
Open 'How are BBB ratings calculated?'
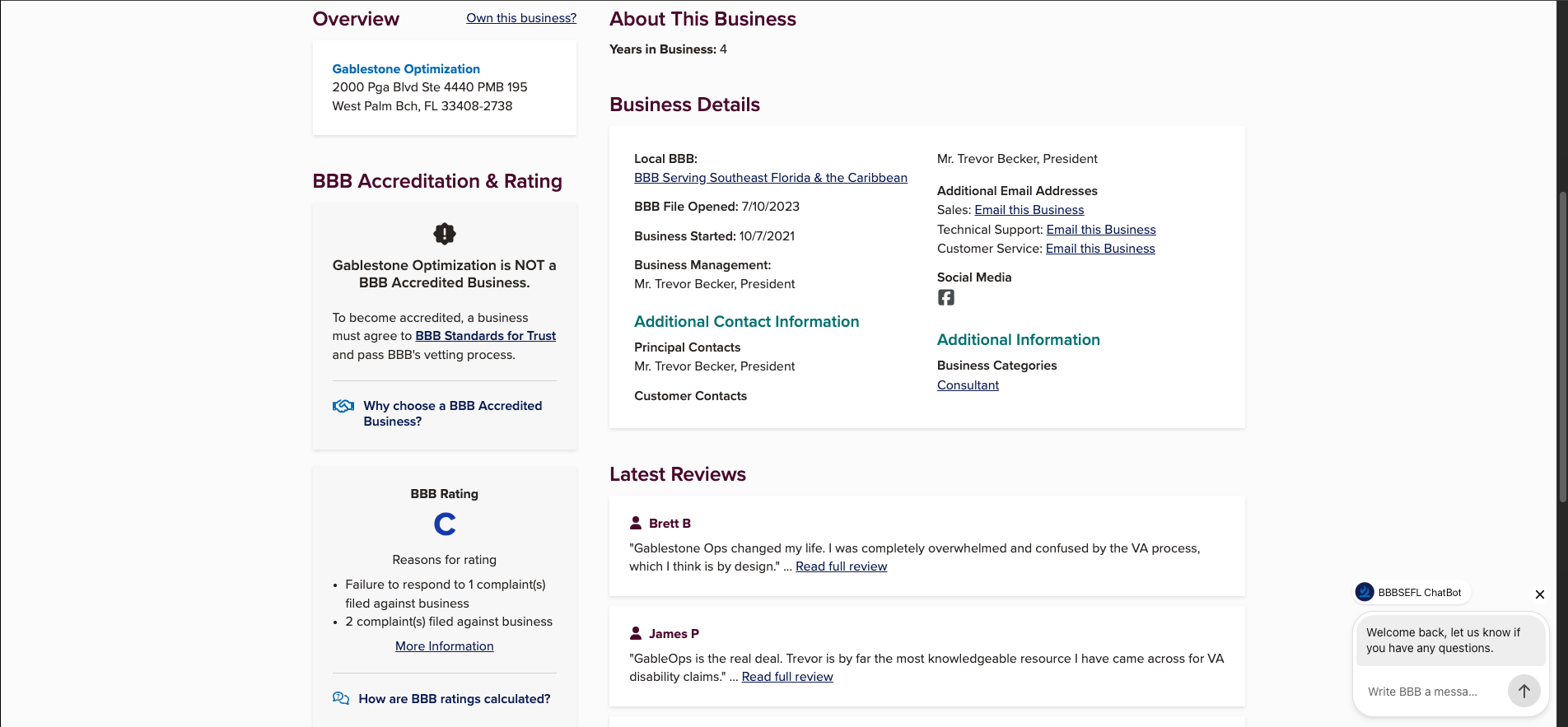(x=455, y=699)
